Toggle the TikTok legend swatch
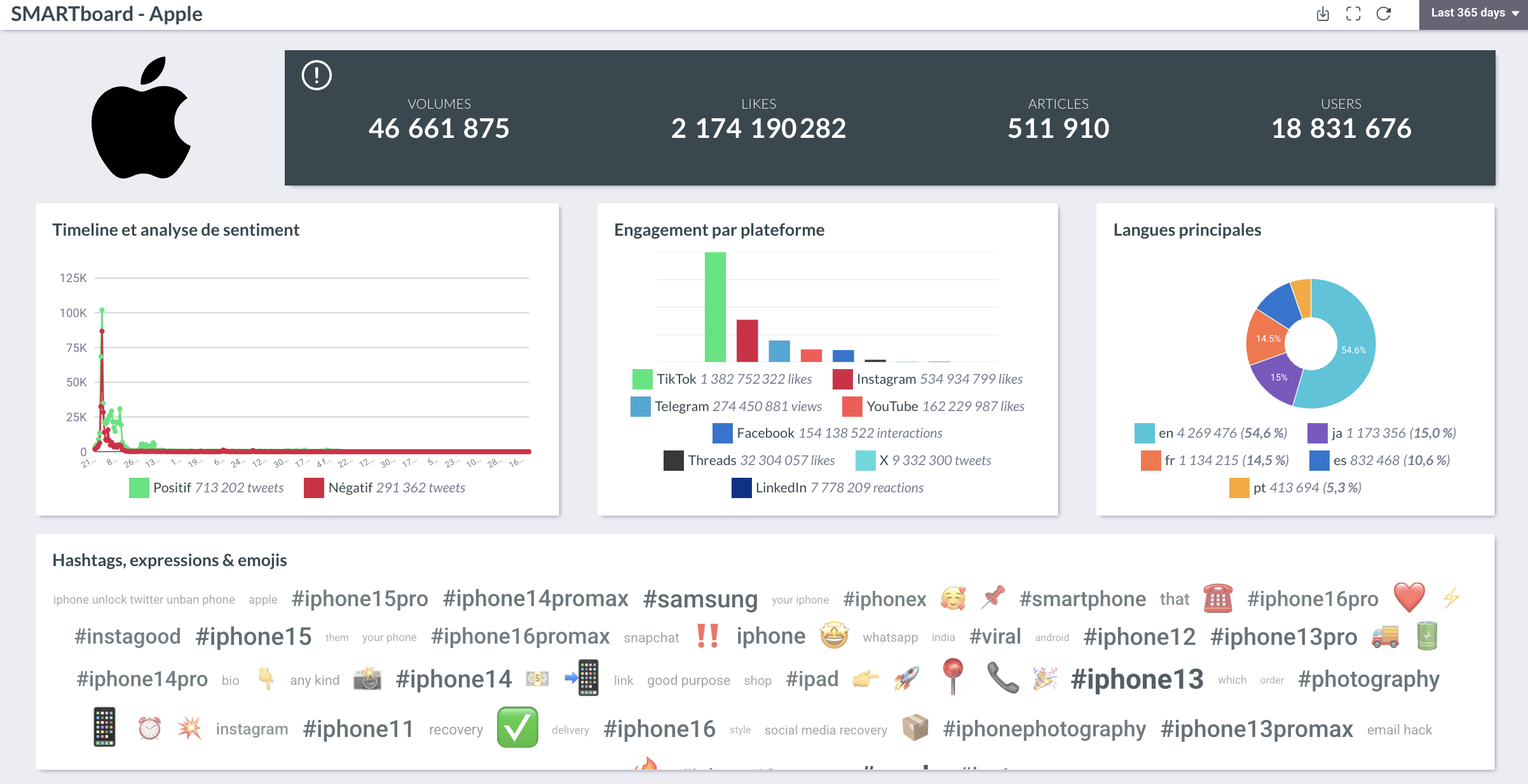 [x=643, y=379]
